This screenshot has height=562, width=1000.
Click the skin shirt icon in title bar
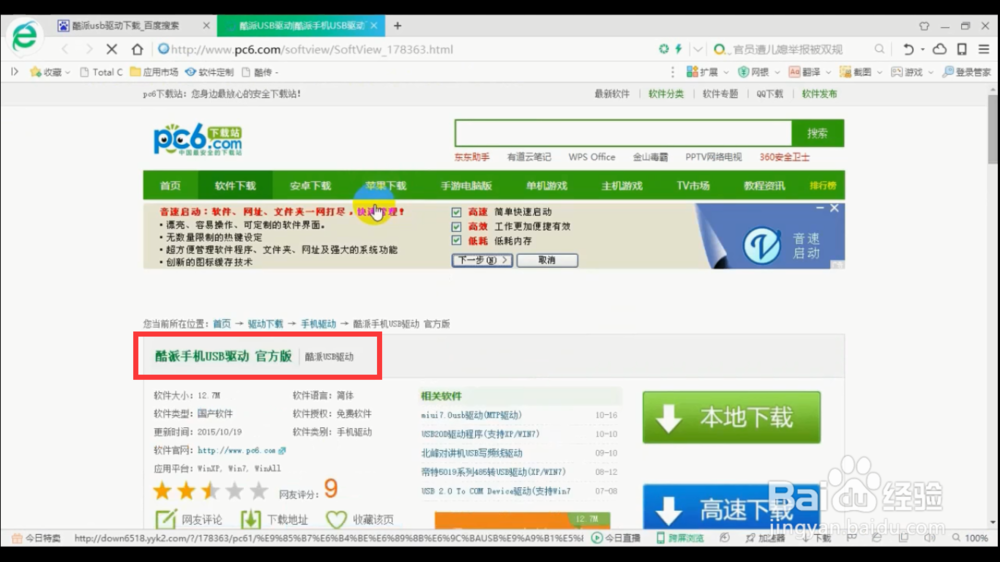coord(924,26)
